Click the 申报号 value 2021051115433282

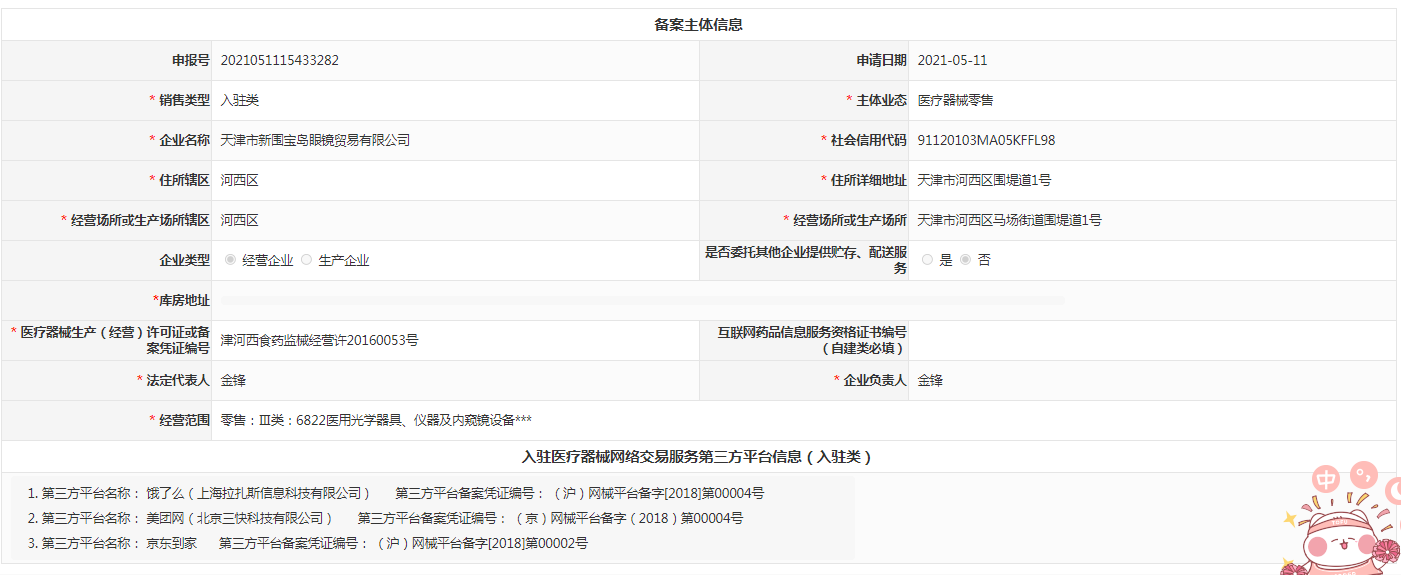pos(280,60)
